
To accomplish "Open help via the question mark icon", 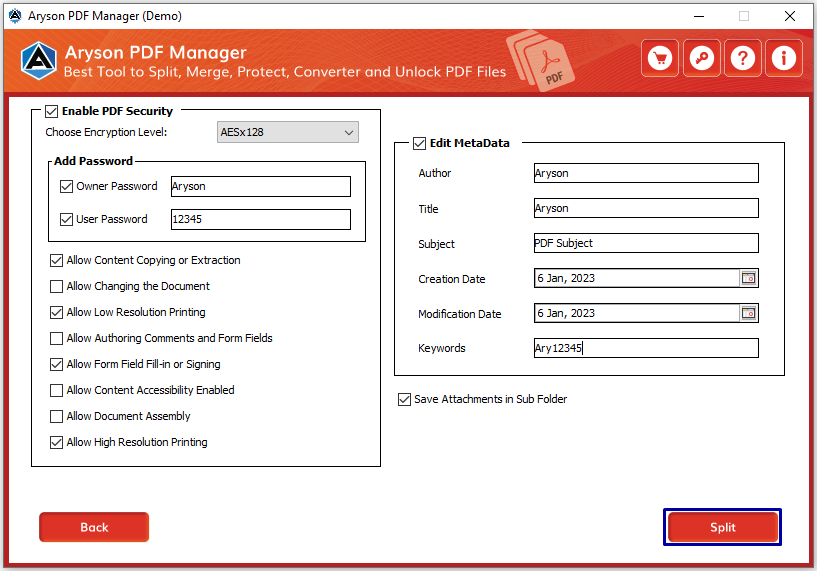I will pyautogui.click(x=742, y=58).
